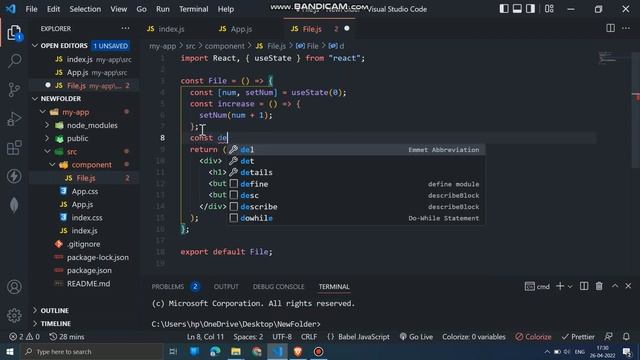Toggle Secondary Side Bar layout icon

coord(530,9)
